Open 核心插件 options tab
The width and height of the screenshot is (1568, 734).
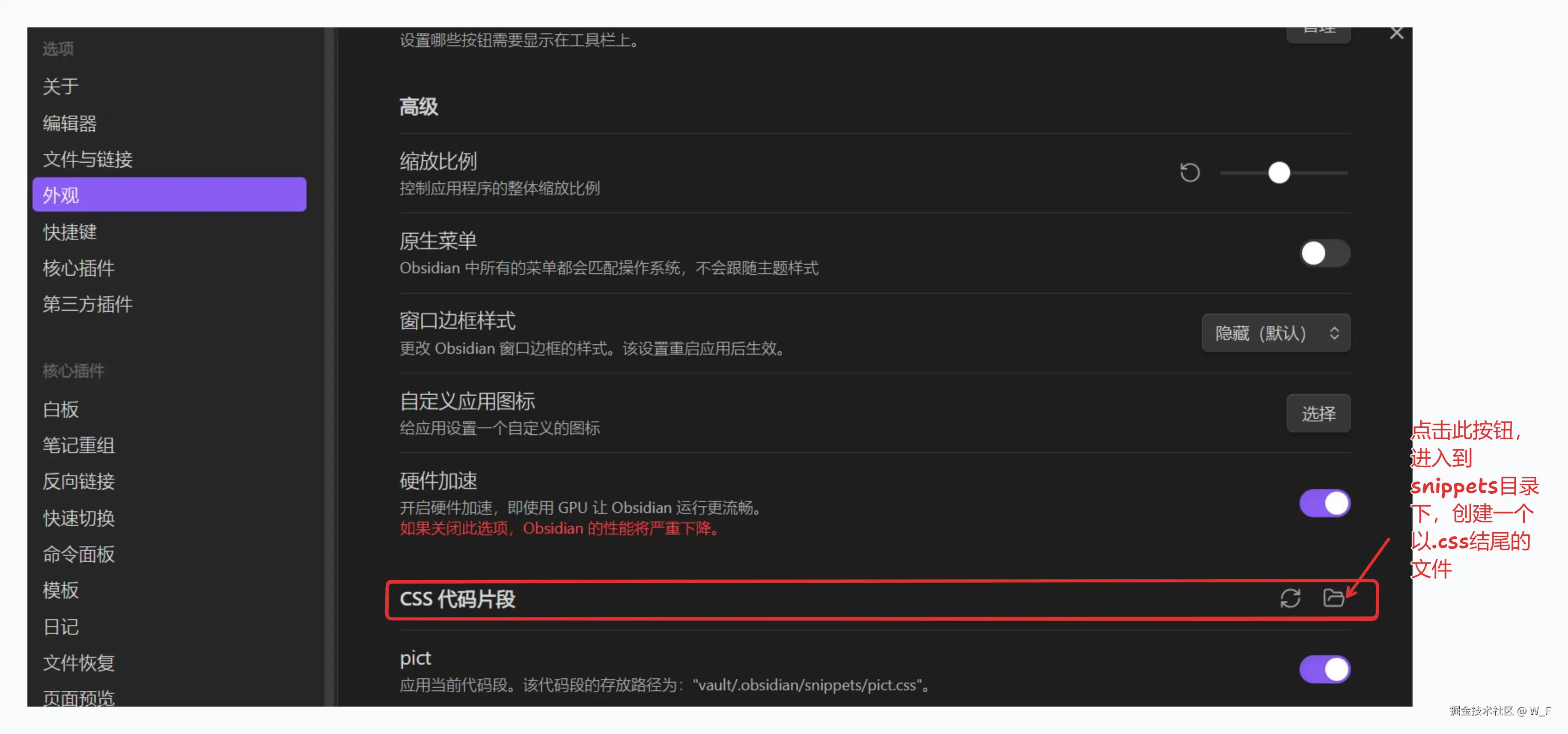click(78, 268)
